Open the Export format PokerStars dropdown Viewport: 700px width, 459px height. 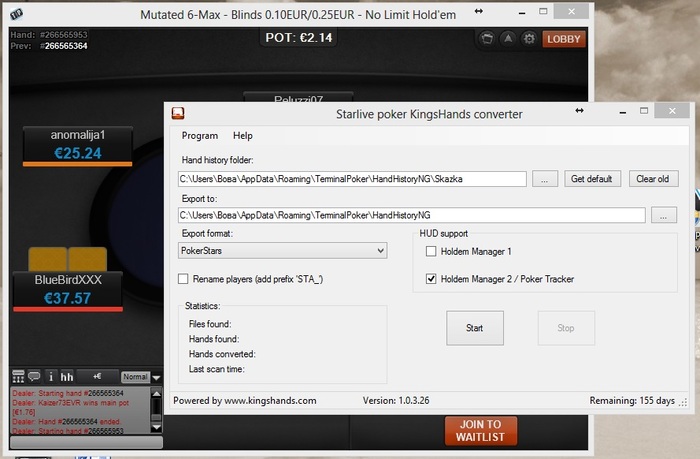click(283, 250)
